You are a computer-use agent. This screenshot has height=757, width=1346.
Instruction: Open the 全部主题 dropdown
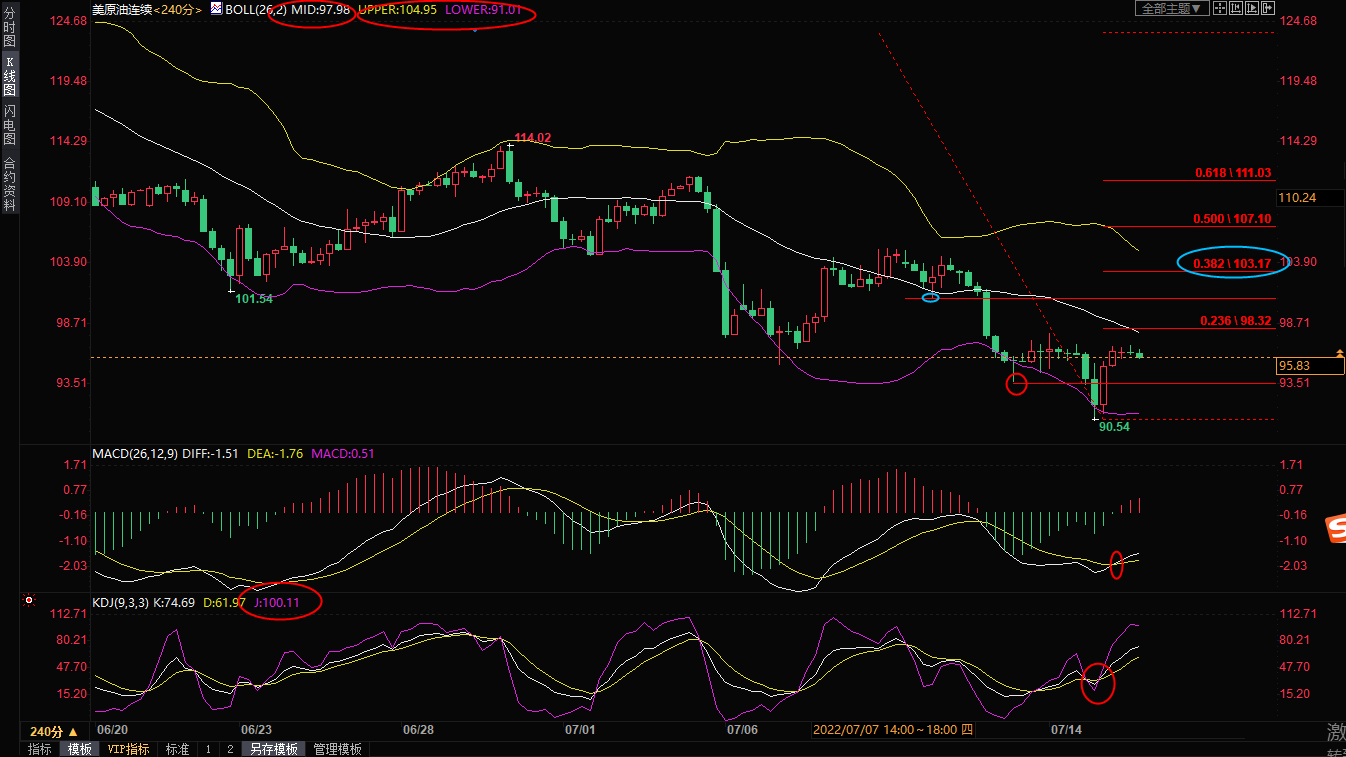tap(1171, 8)
